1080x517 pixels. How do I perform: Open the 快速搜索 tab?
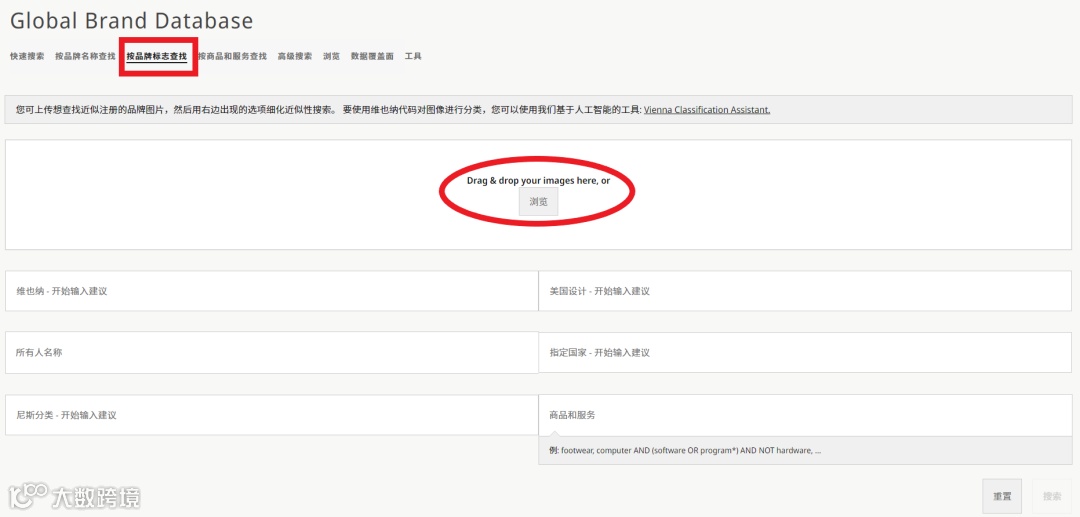tap(27, 56)
